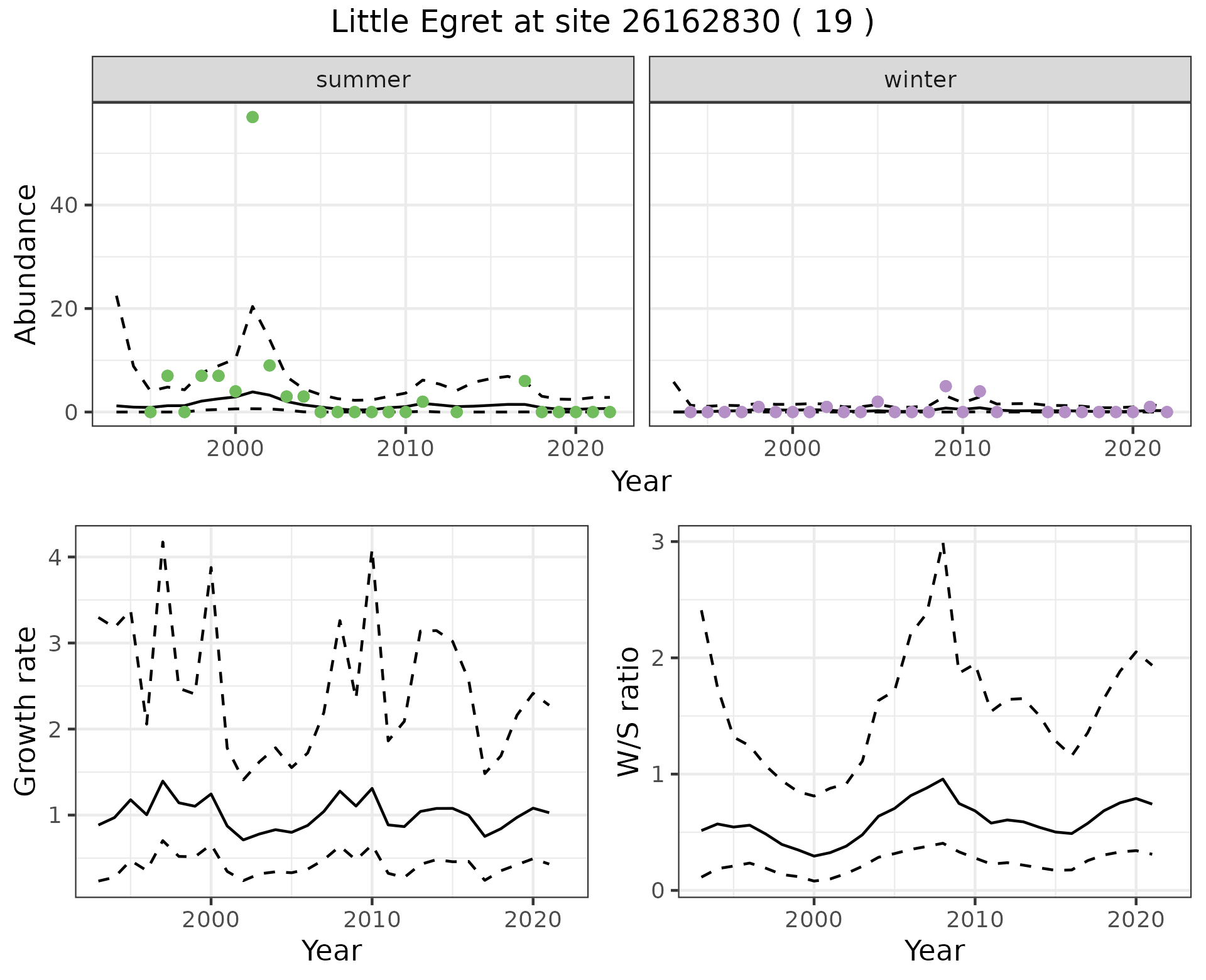Click the 2020 tick label in winter panel
The image size is (1206, 980).
tap(1133, 449)
